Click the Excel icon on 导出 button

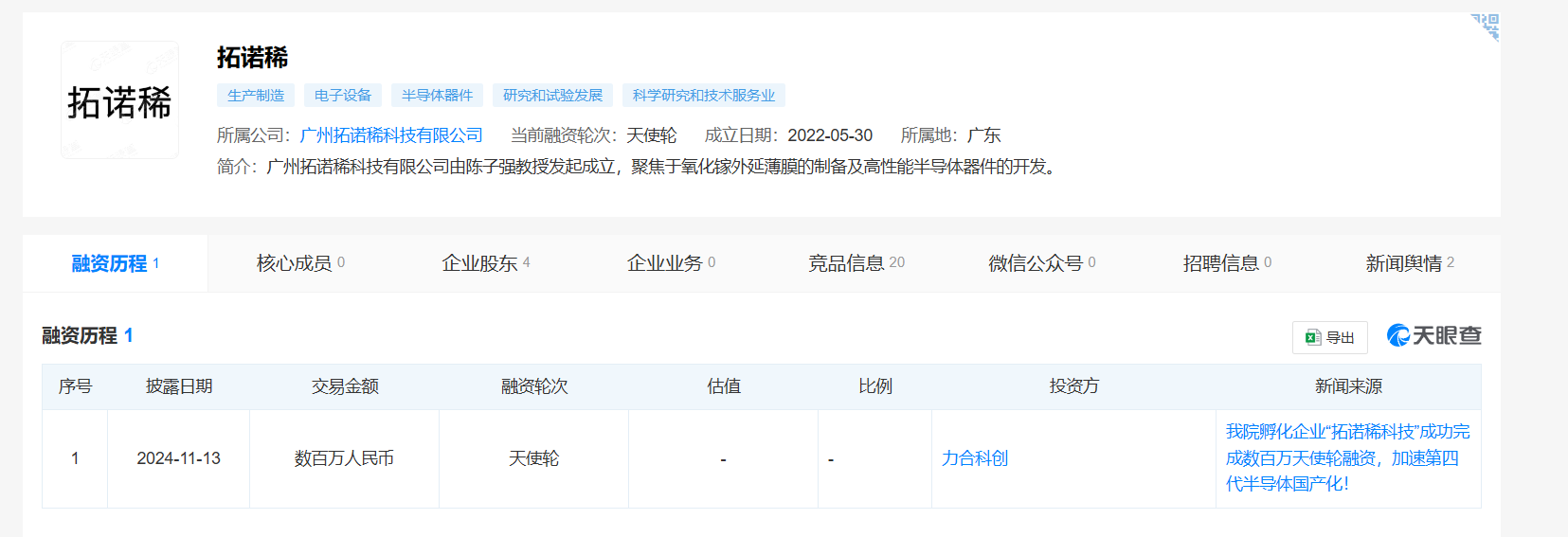[1313, 337]
